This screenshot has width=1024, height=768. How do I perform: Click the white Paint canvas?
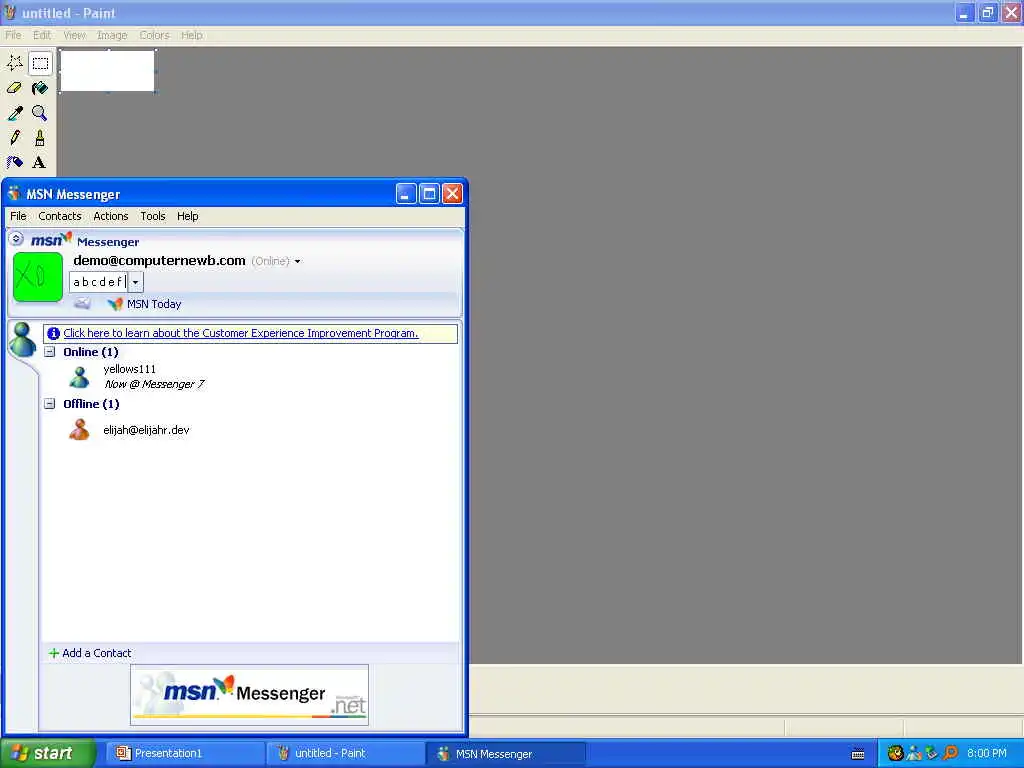click(x=107, y=71)
